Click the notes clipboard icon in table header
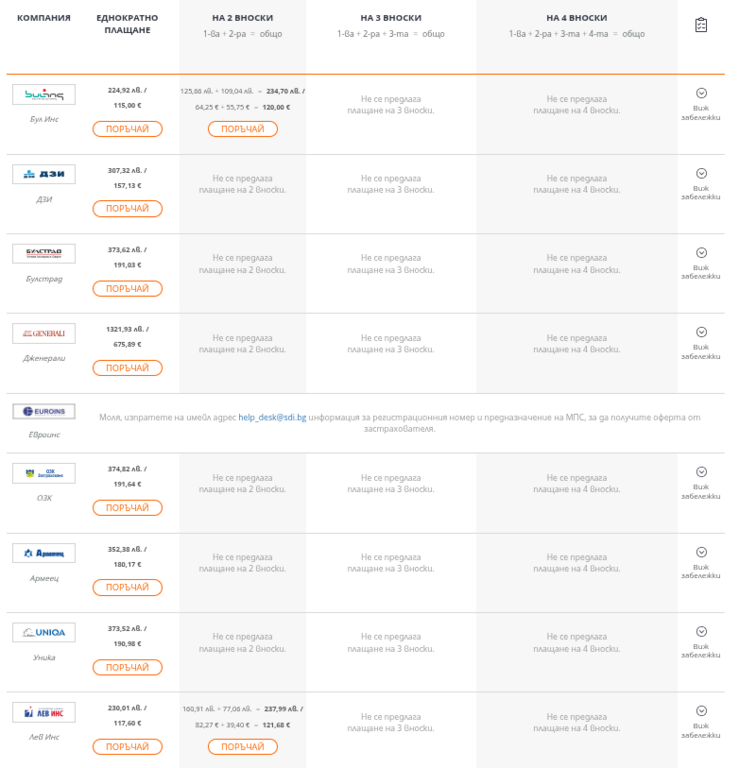739x768 pixels. (701, 25)
